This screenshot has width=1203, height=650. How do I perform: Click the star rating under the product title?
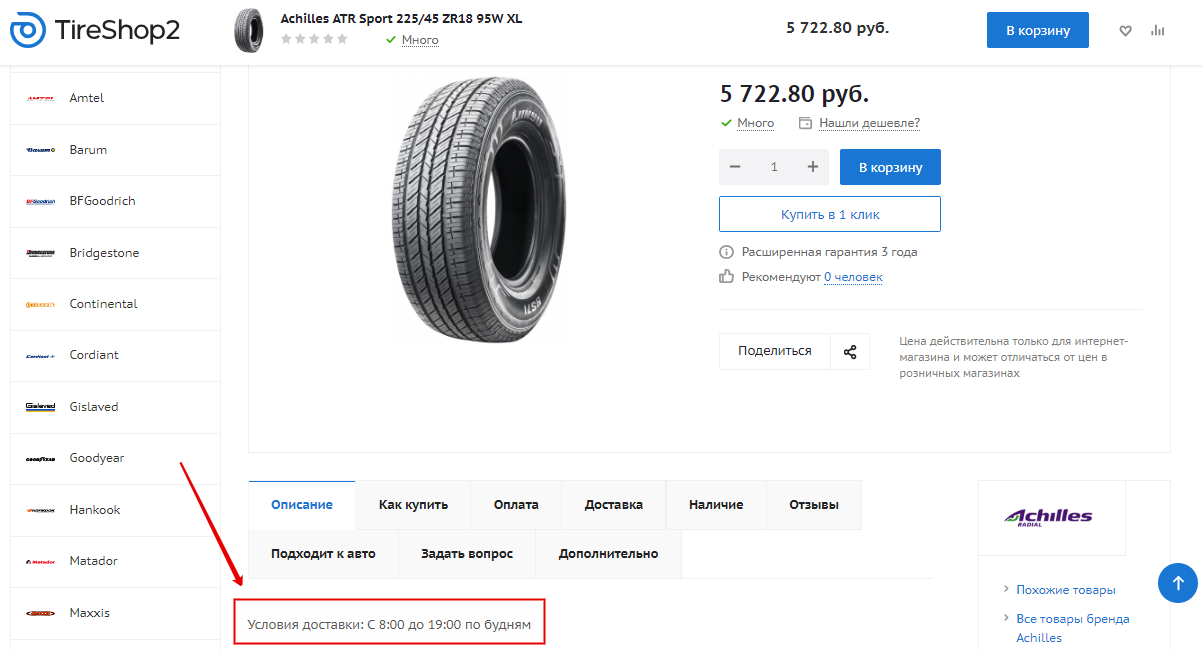(x=314, y=39)
